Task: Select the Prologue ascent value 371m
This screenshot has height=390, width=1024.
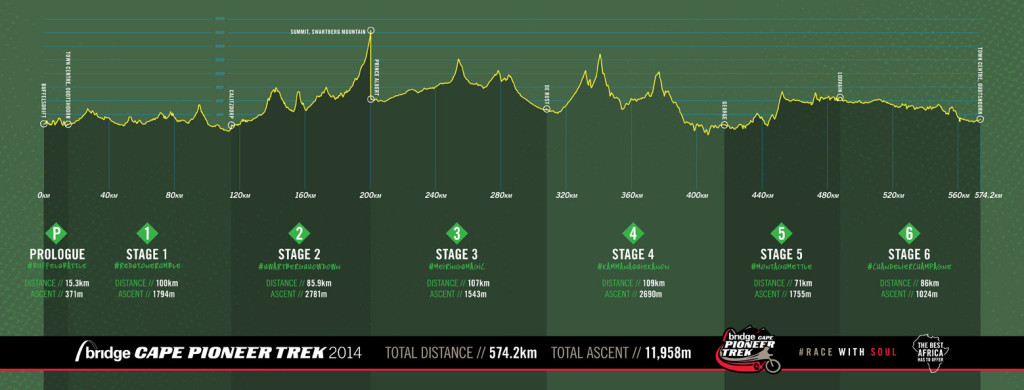Action: pos(74,295)
